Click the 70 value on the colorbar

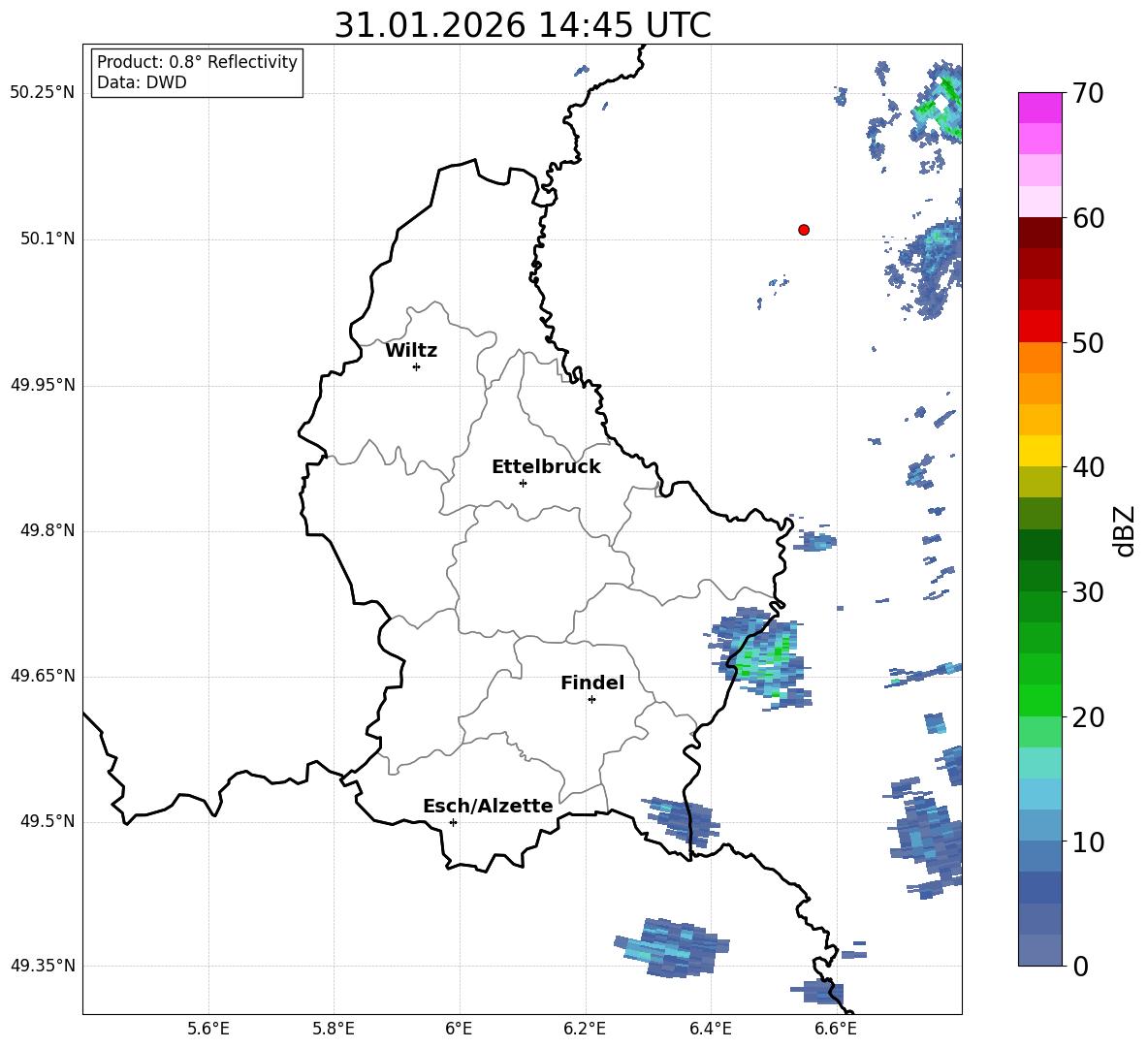click(x=1088, y=93)
